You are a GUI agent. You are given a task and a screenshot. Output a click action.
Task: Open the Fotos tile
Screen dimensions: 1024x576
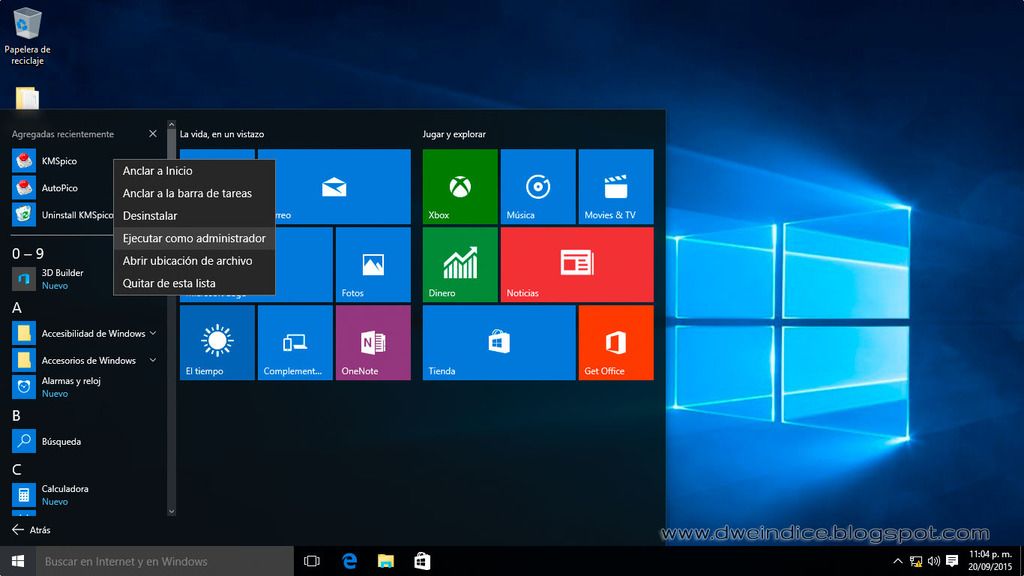point(373,264)
